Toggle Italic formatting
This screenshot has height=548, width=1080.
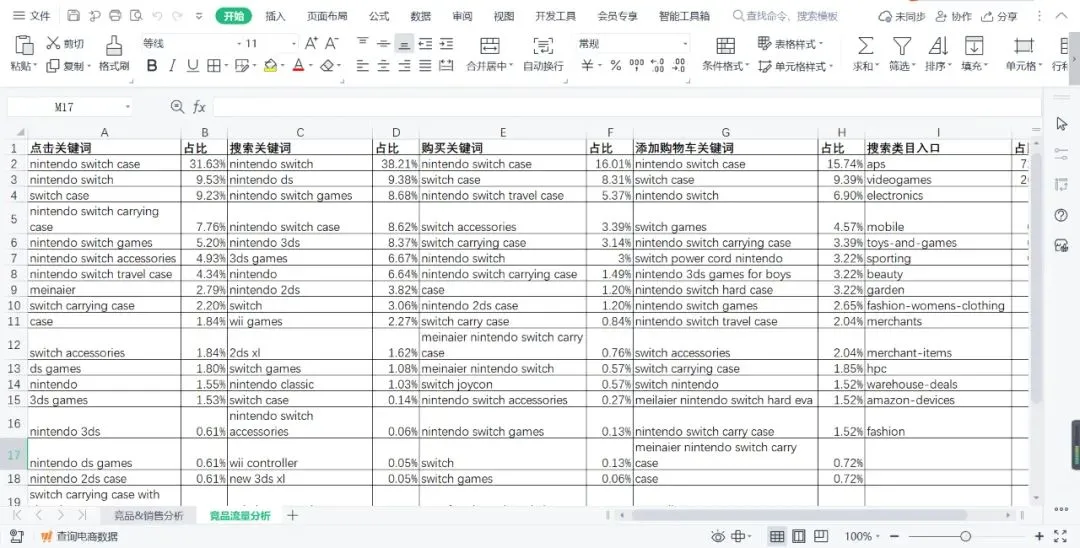coord(172,65)
